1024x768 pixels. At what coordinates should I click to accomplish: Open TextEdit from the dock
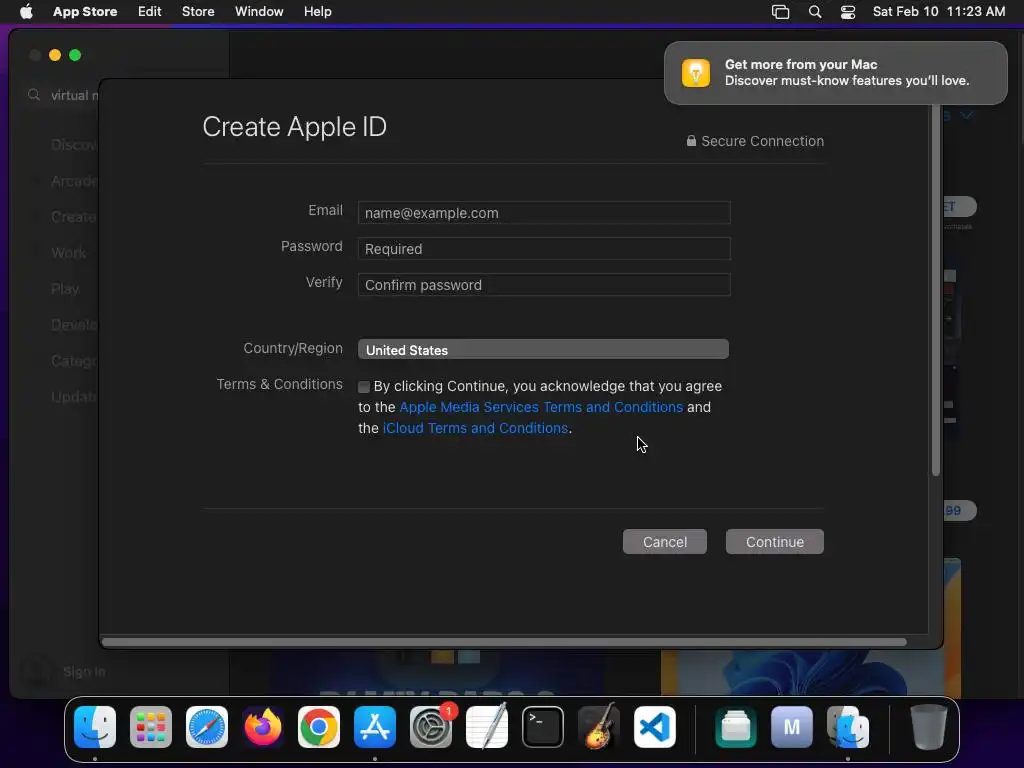(487, 727)
